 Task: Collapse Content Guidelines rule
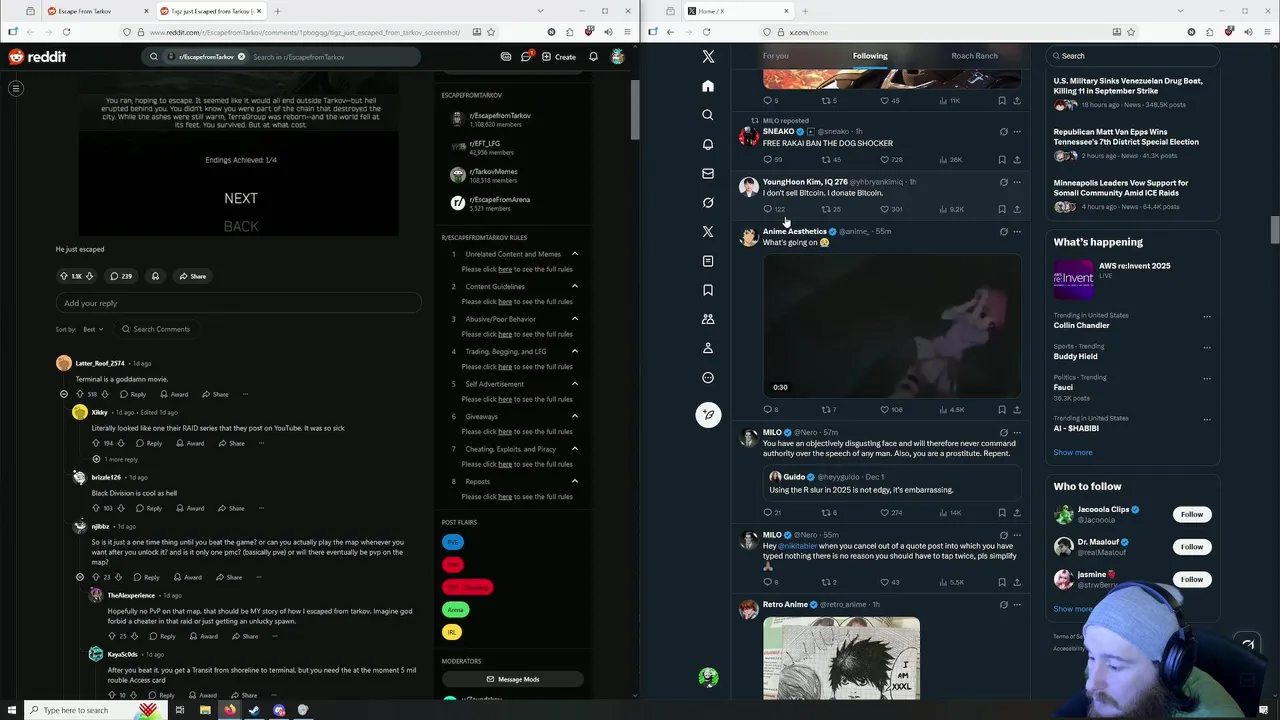[575, 286]
